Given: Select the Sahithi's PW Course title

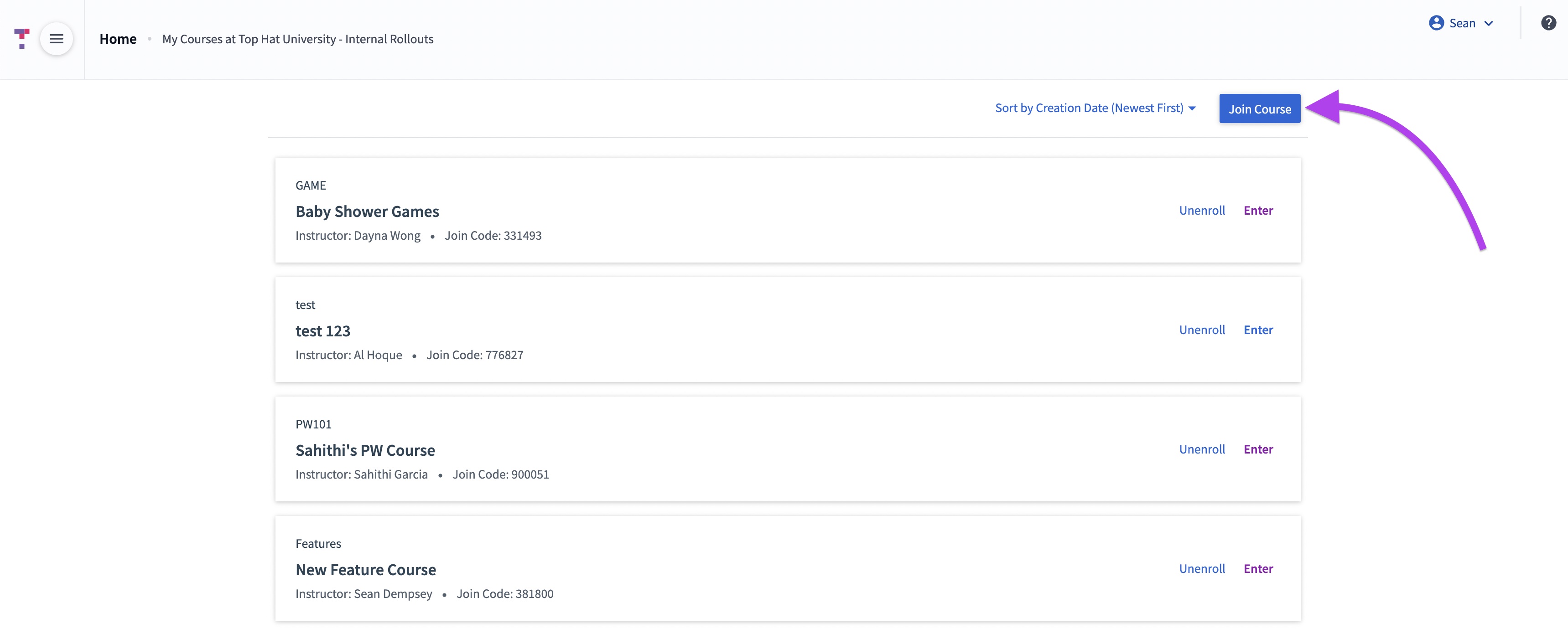Looking at the screenshot, I should 365,450.
